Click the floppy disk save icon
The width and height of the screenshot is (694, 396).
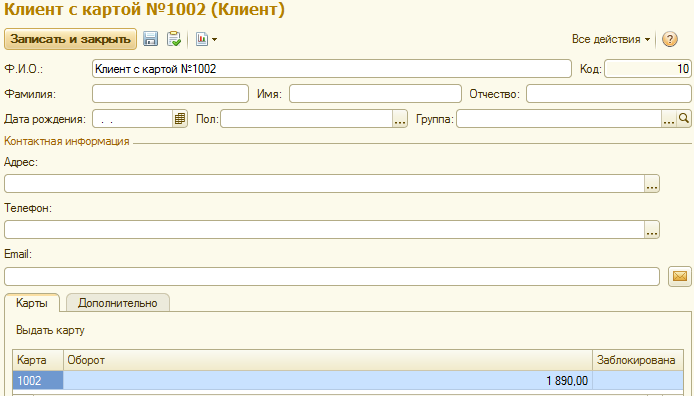pyautogui.click(x=150, y=39)
